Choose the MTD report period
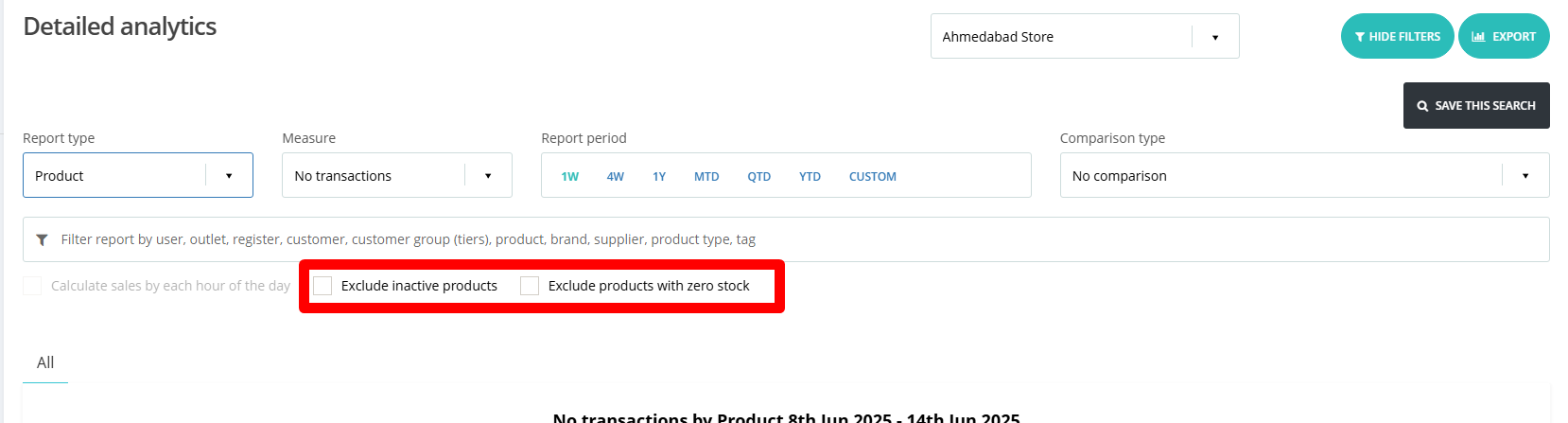The image size is (1568, 423). tap(706, 177)
